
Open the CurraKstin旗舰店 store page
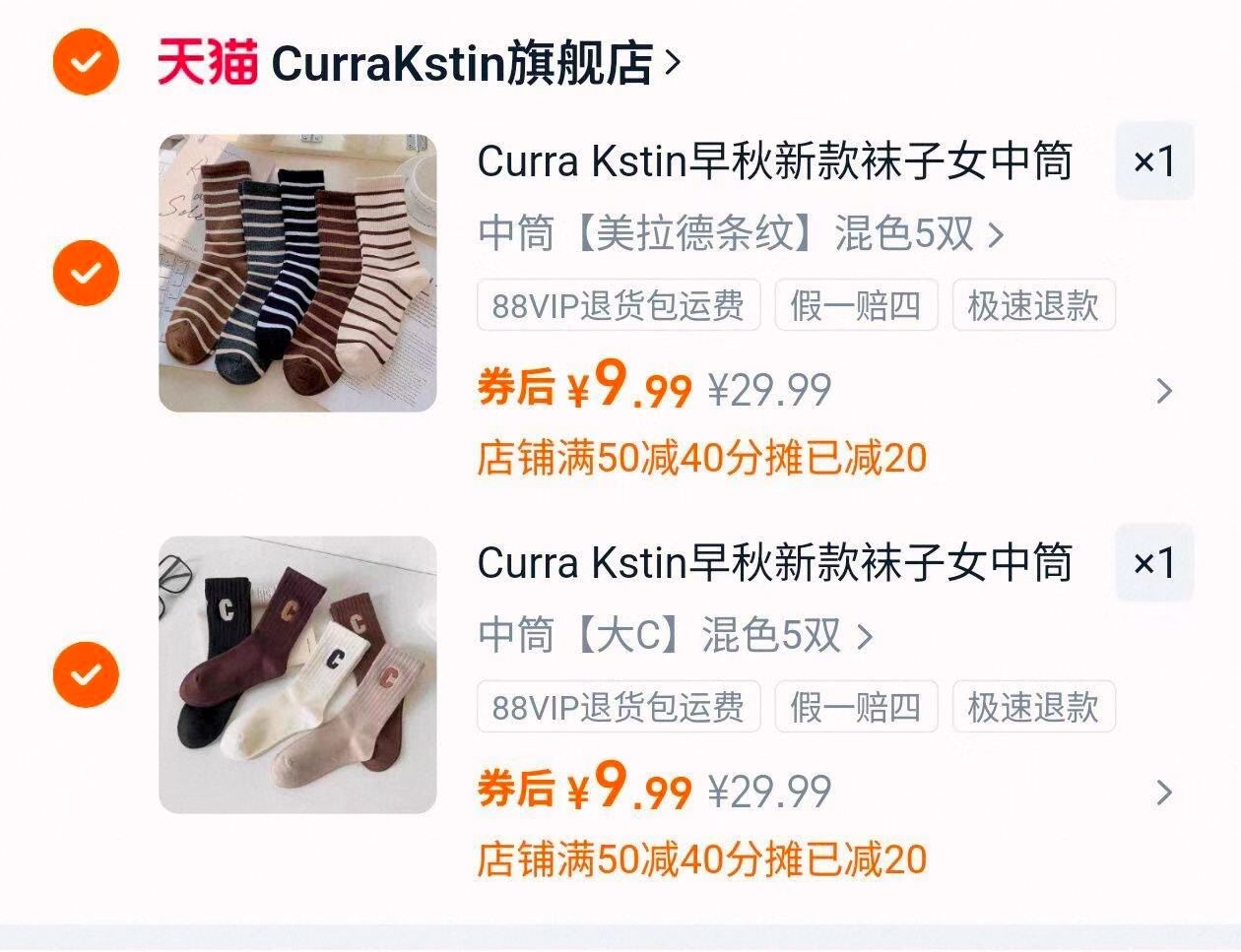[x=462, y=63]
